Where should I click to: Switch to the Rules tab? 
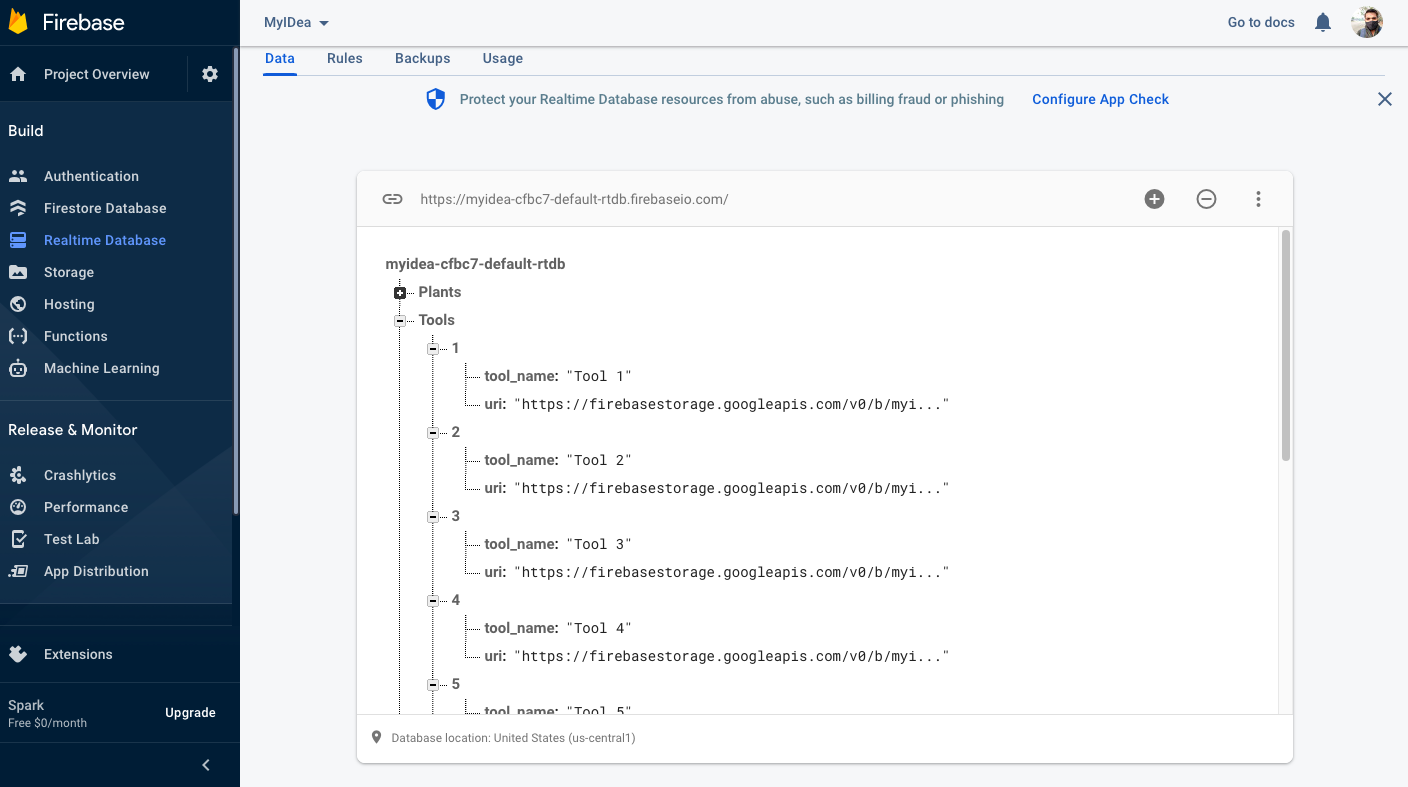pyautogui.click(x=345, y=58)
